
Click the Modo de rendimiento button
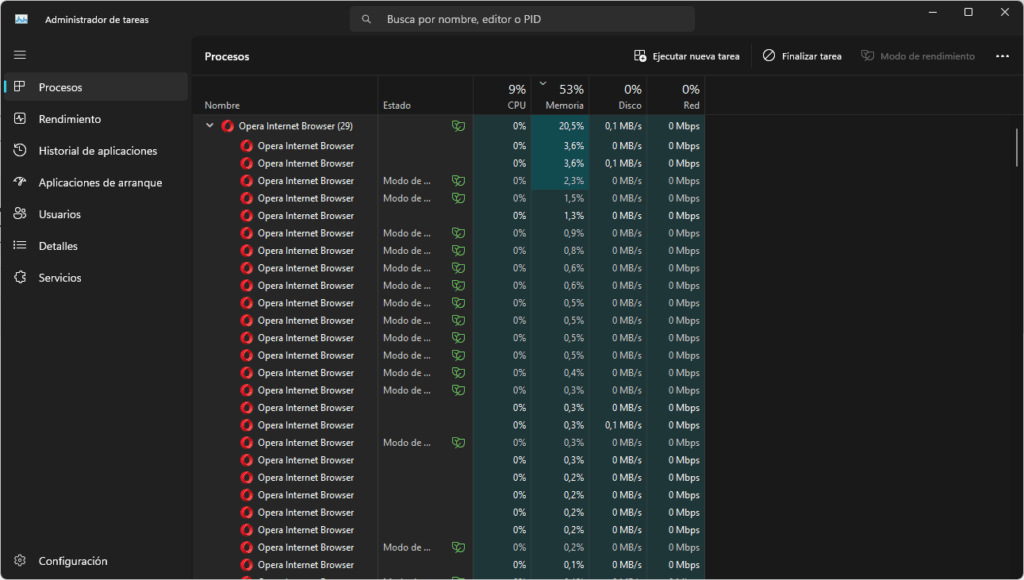point(917,56)
